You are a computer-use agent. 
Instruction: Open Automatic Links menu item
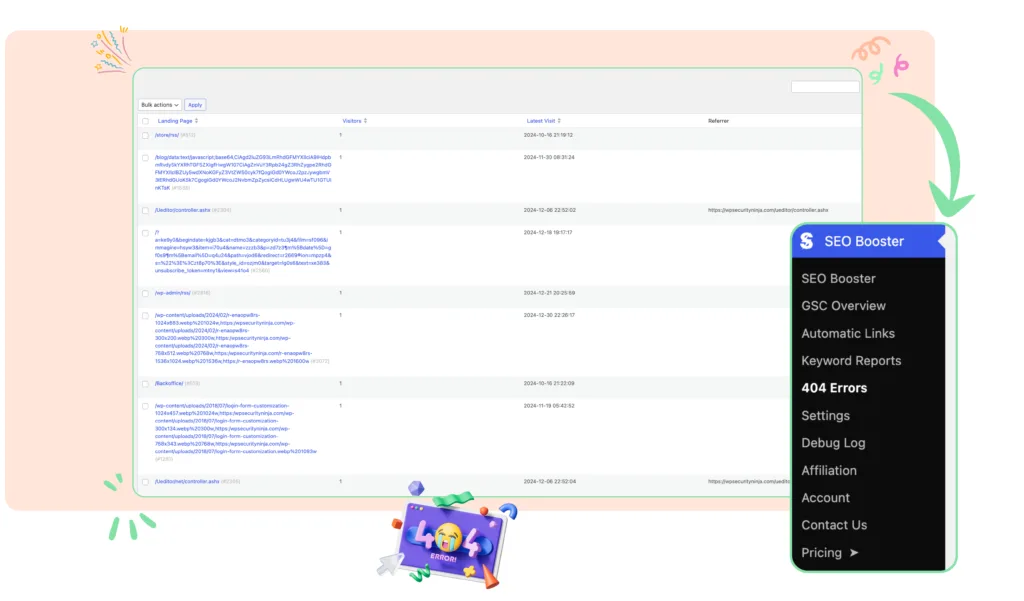848,333
